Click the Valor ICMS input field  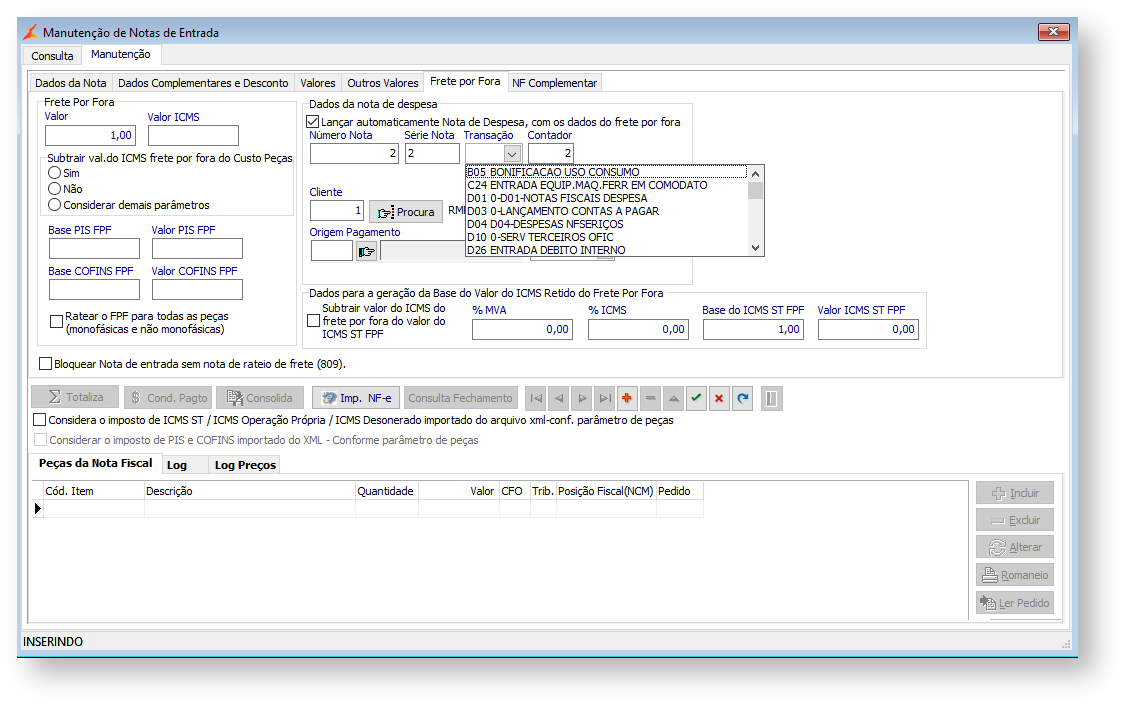pos(193,136)
